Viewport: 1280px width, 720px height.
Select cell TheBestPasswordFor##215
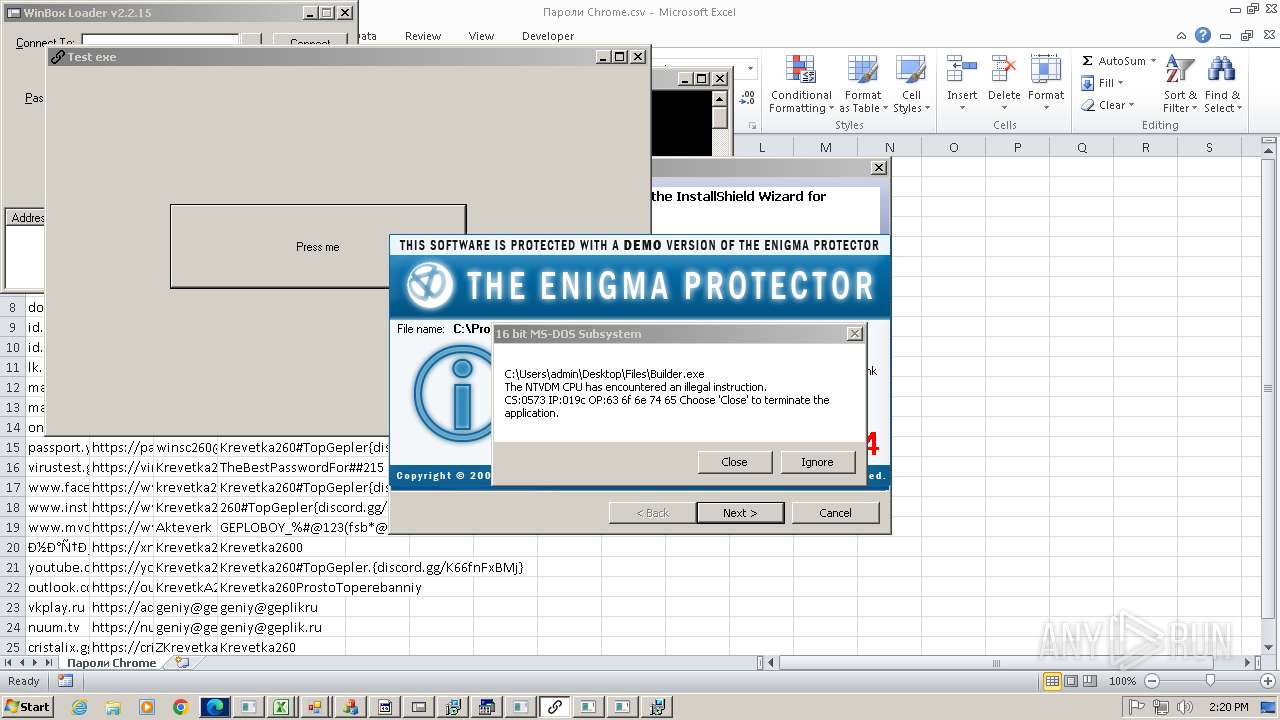point(302,467)
